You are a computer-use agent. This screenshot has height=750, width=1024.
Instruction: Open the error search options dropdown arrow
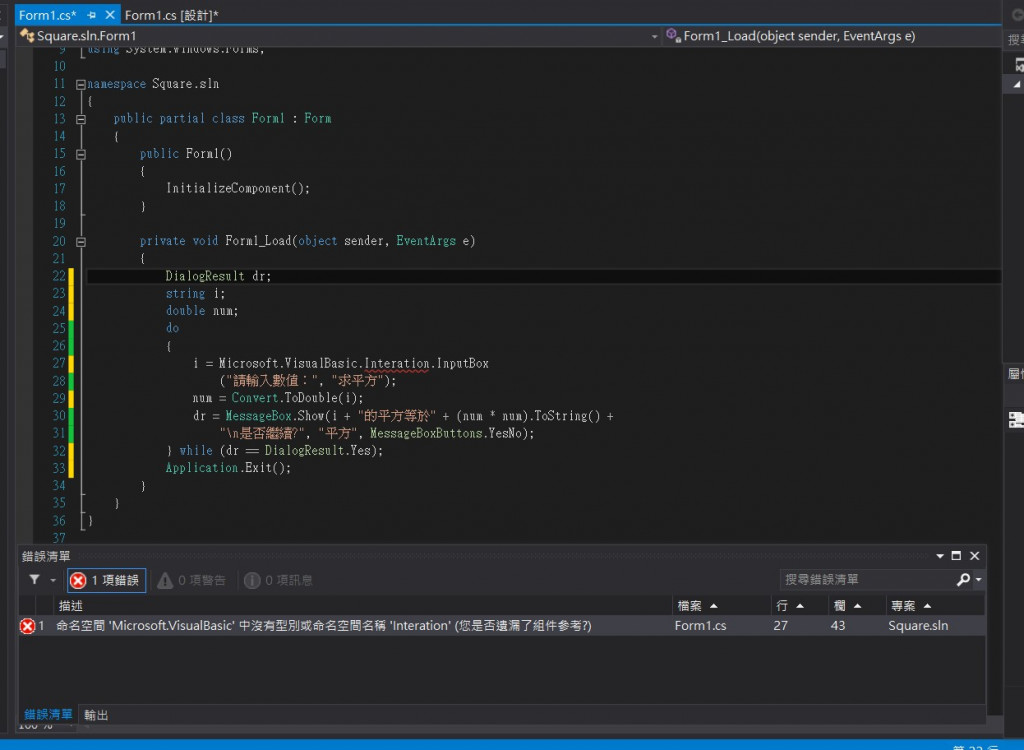(x=978, y=579)
